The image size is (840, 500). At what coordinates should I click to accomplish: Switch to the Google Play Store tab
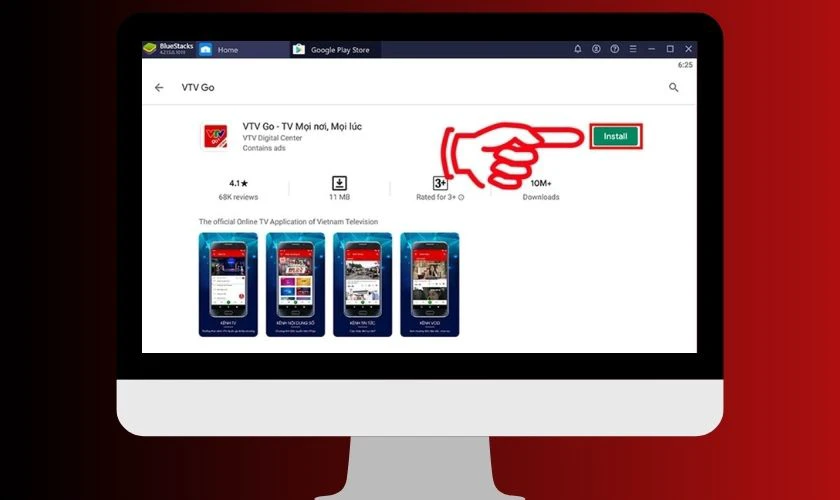335,49
